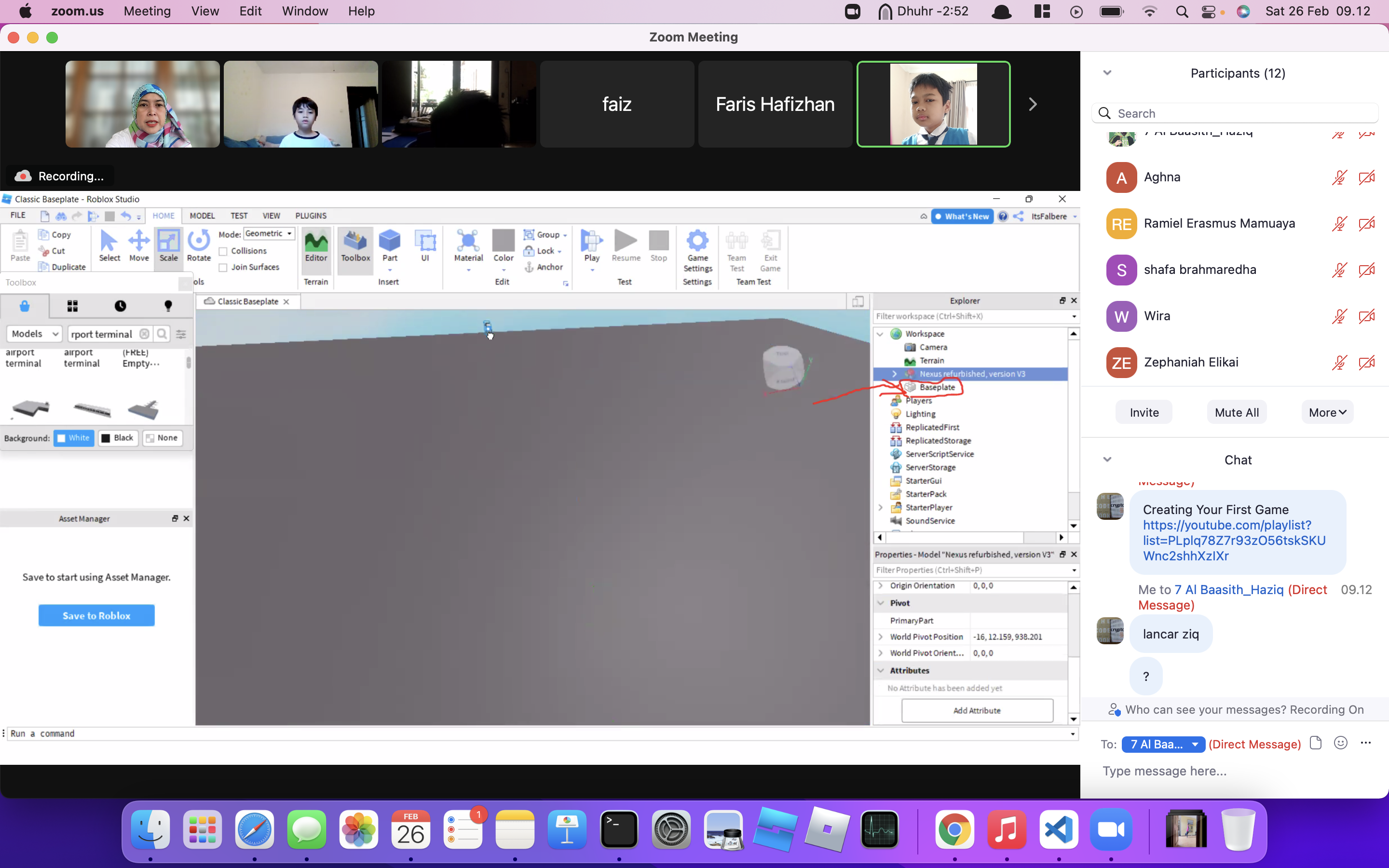The image size is (1389, 868).
Task: Open Visual Studio Code from the Dock
Action: click(1059, 829)
